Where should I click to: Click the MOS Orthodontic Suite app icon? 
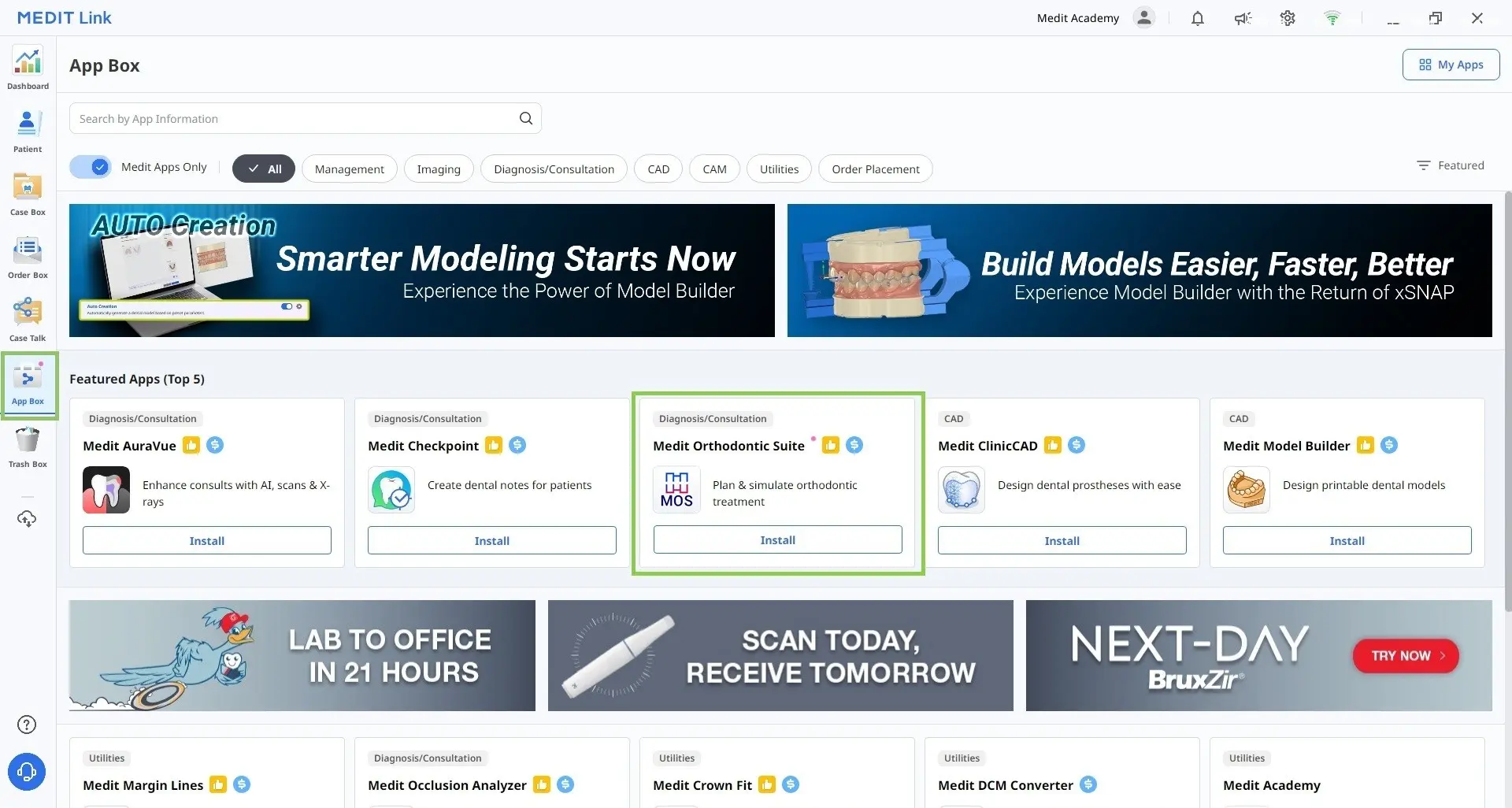(676, 490)
